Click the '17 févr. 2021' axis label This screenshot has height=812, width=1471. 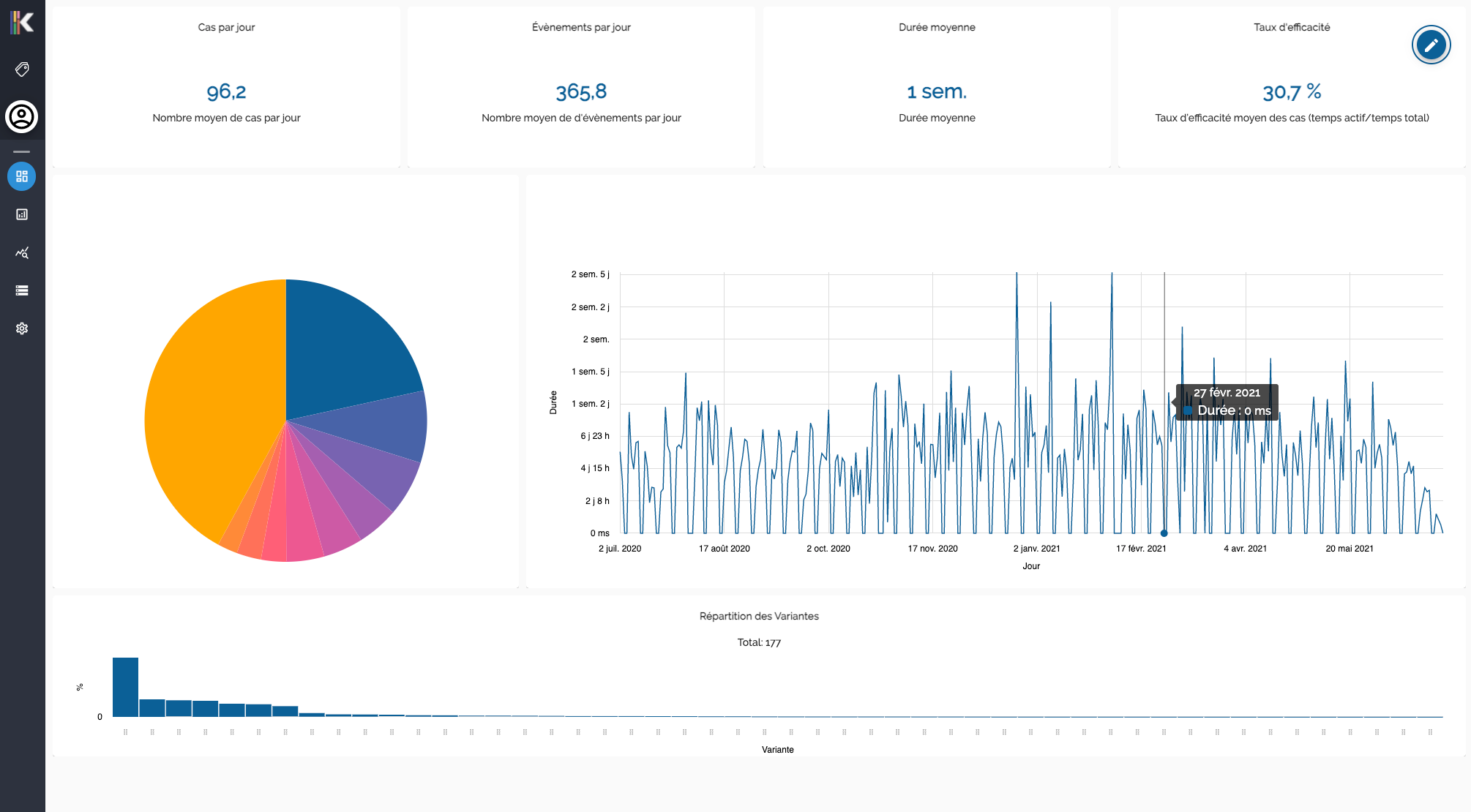(x=1141, y=549)
